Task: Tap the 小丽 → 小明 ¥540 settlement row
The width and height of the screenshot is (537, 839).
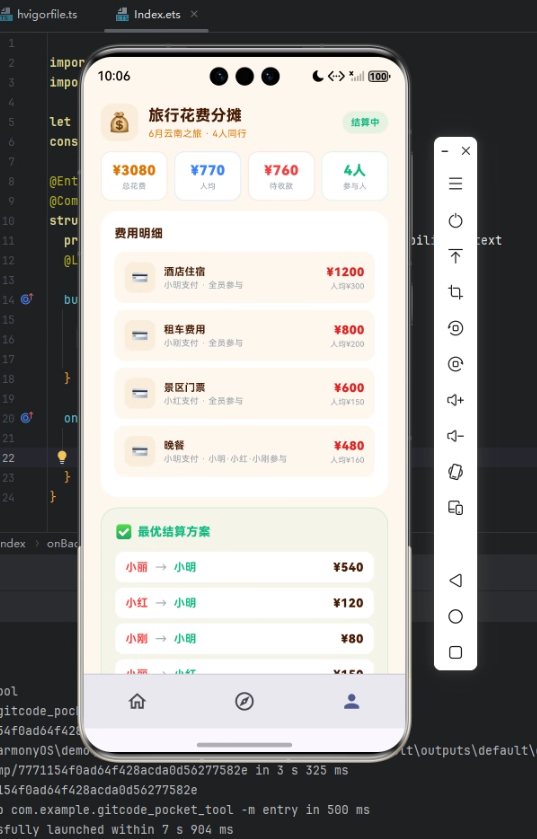Action: (244, 567)
